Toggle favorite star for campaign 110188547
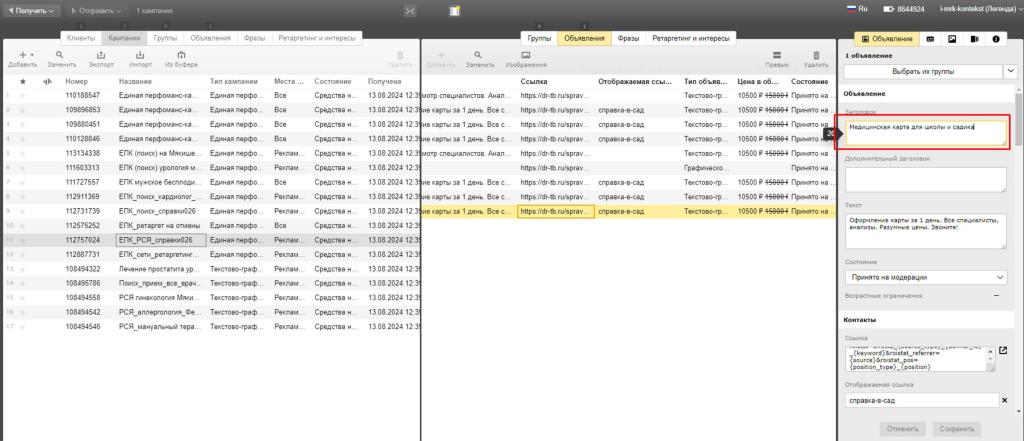This screenshot has width=1024, height=441. click(x=23, y=95)
